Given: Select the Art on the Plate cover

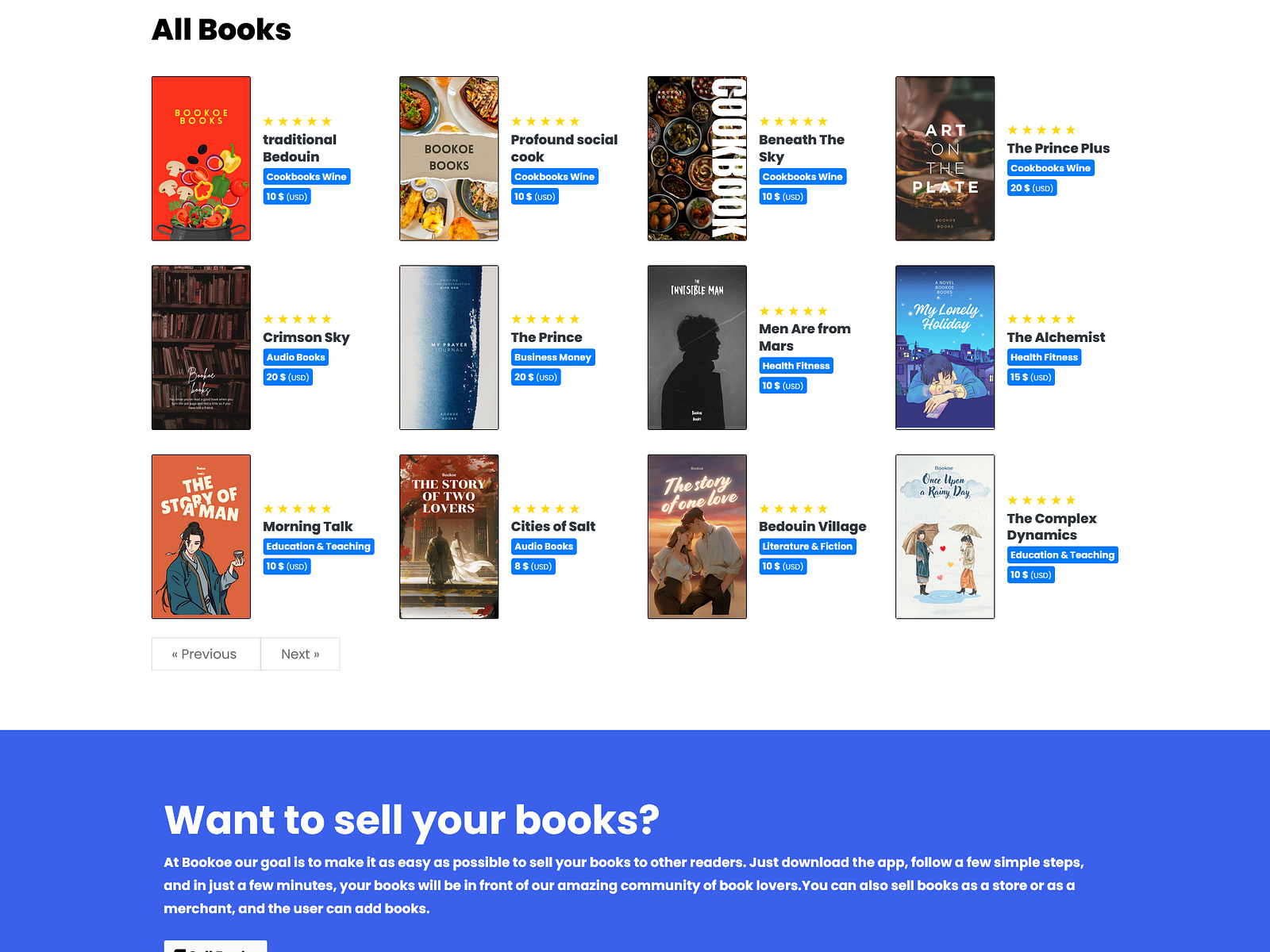Looking at the screenshot, I should coord(945,158).
